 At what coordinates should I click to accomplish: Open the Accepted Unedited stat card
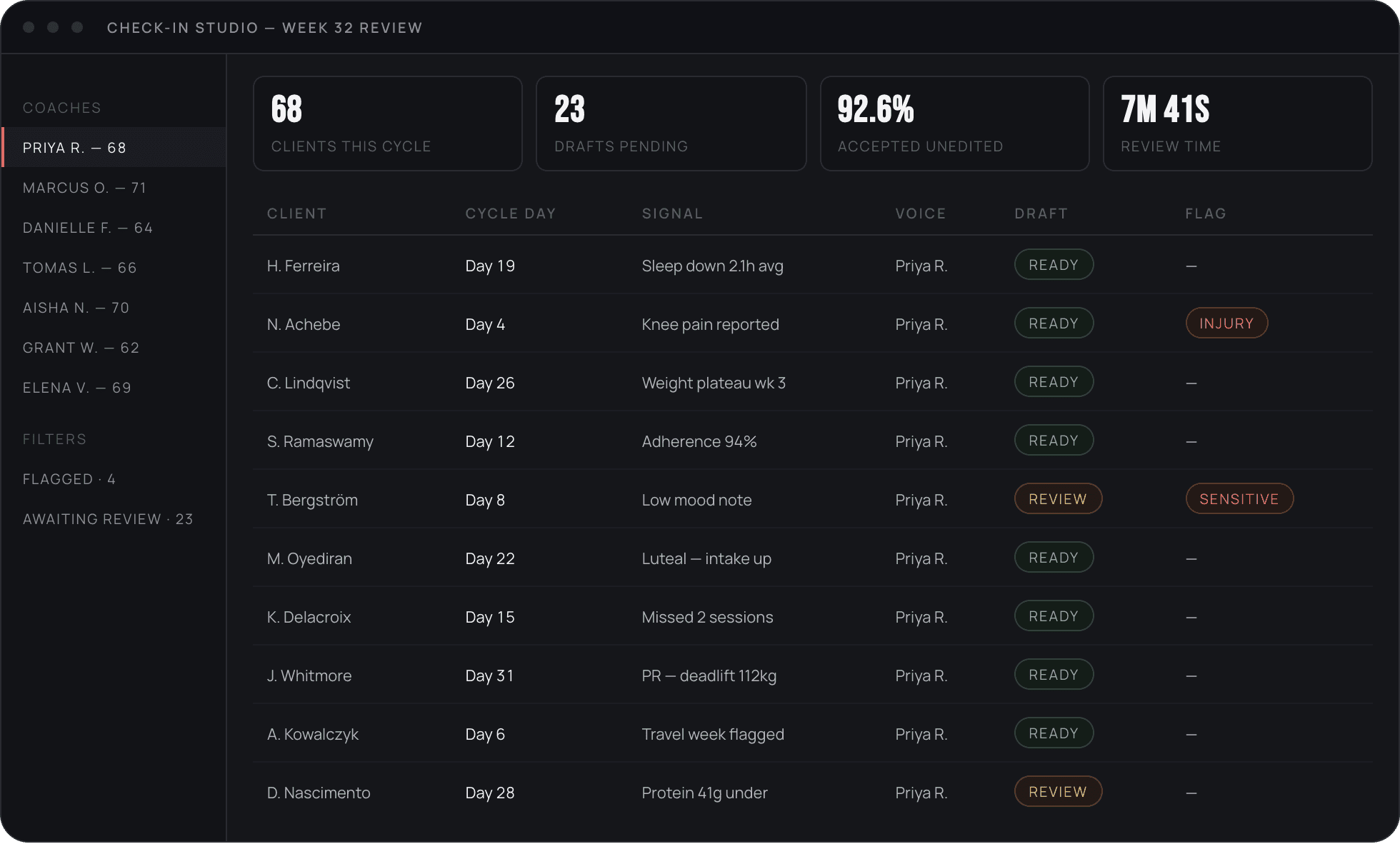[x=954, y=124]
